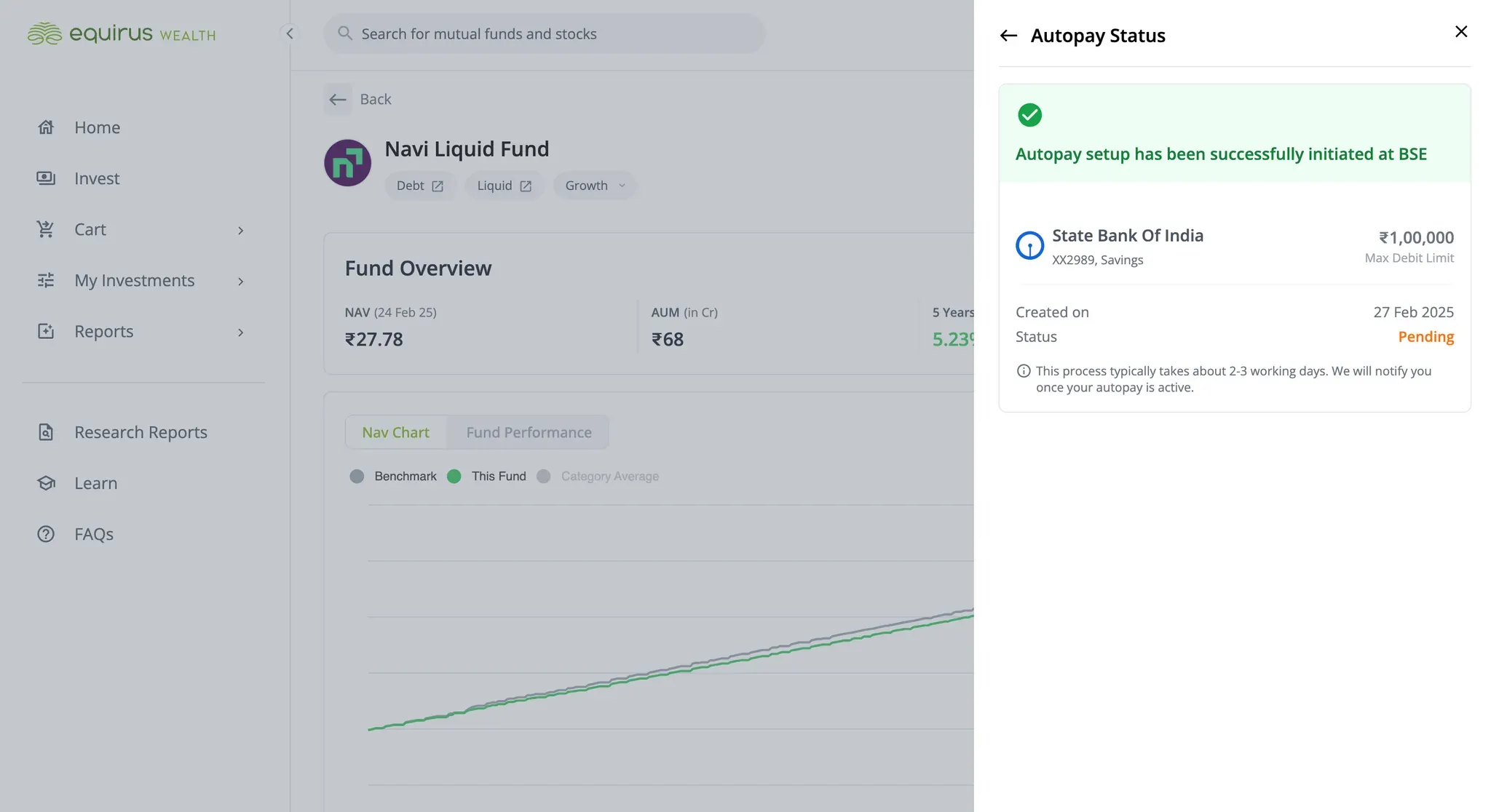Click the Navi Liquid Fund logo

point(347,163)
